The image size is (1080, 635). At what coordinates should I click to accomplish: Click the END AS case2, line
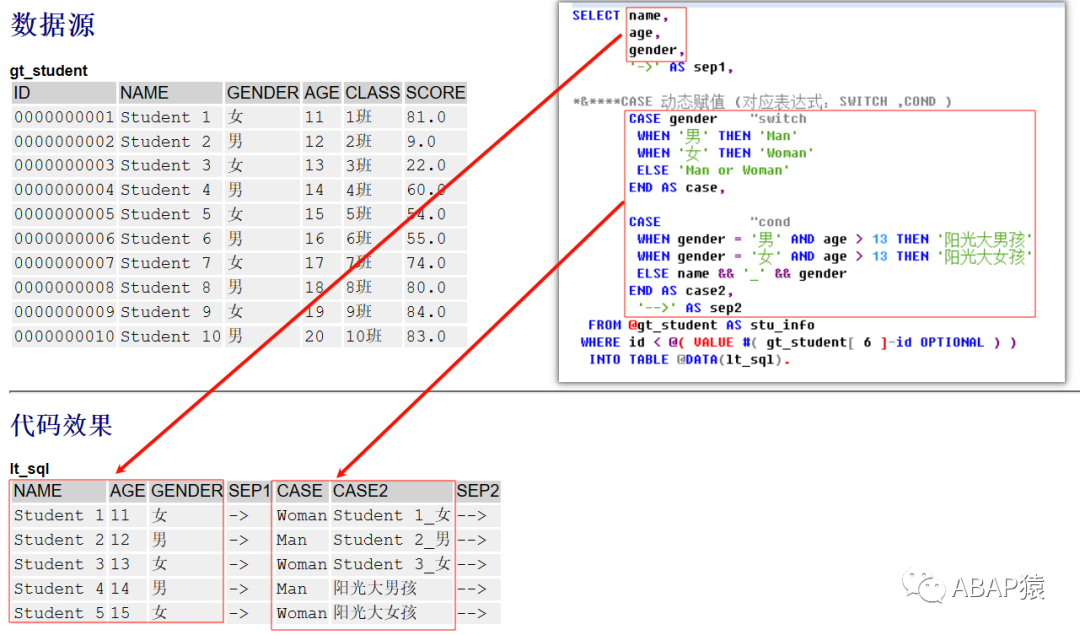(681, 291)
